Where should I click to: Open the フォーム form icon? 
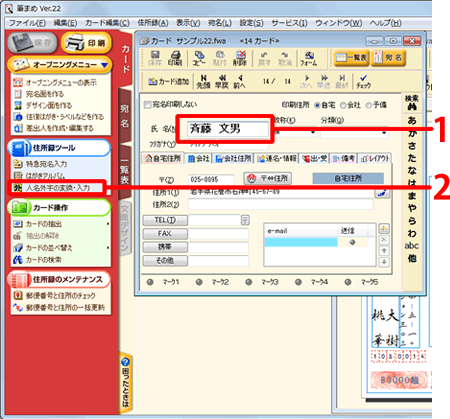(309, 58)
